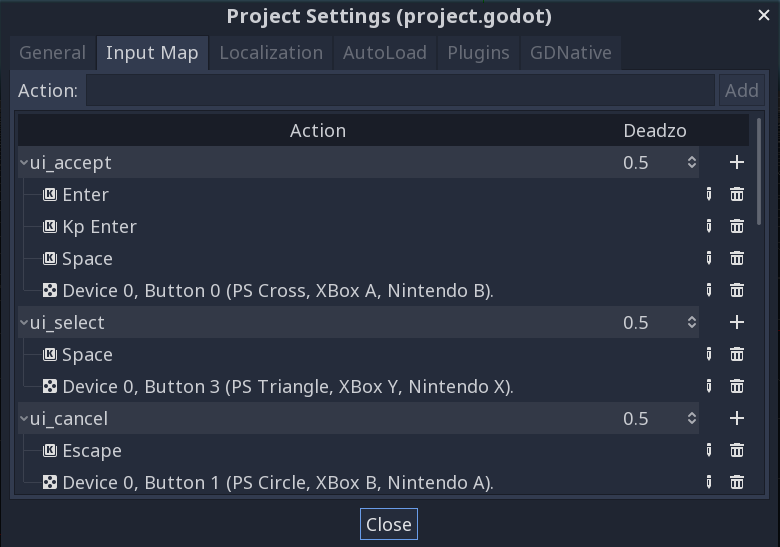Focus the Action name input field
This screenshot has width=780, height=547.
tap(400, 90)
